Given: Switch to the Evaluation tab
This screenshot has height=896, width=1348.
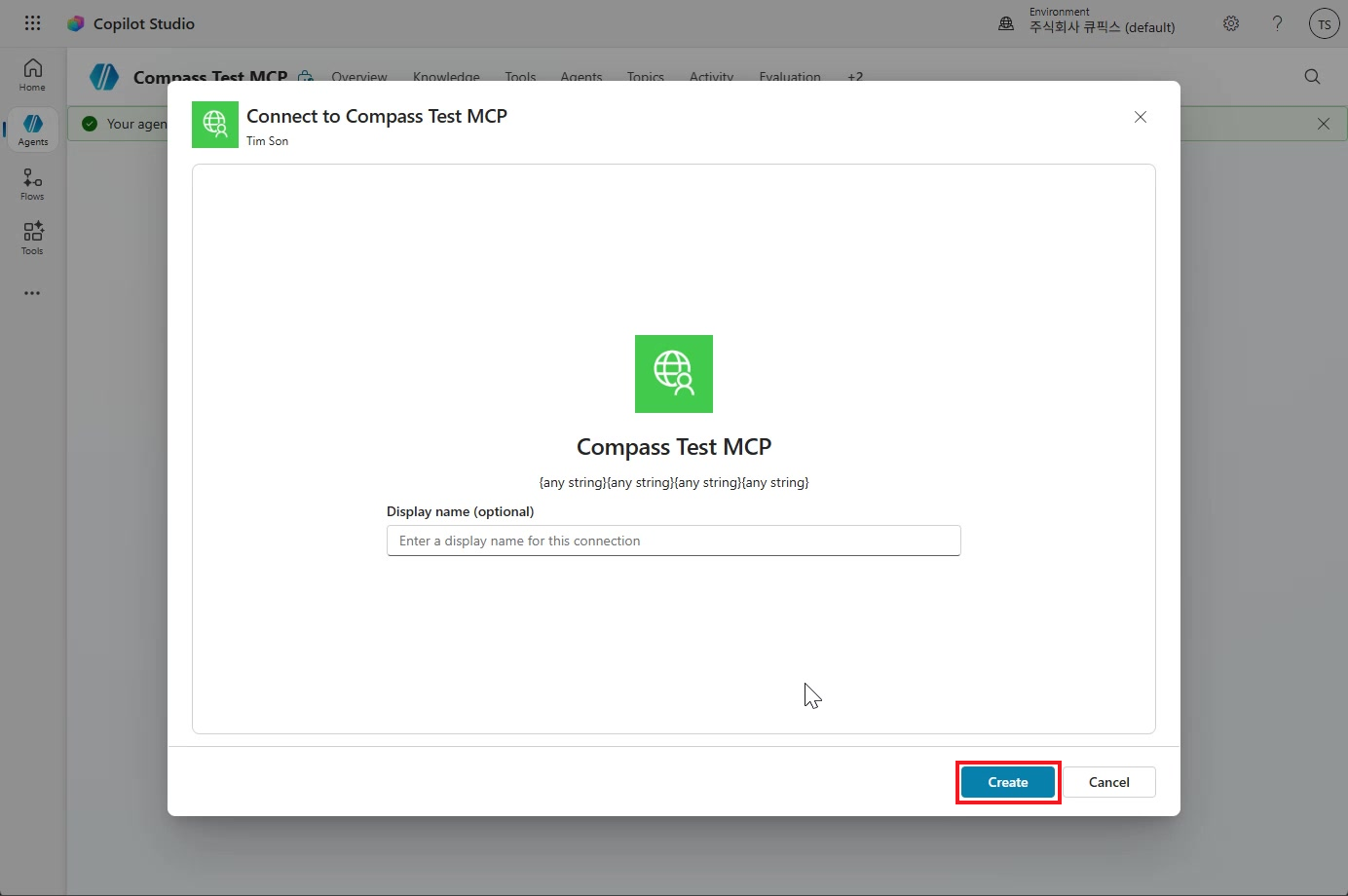Looking at the screenshot, I should [x=790, y=77].
